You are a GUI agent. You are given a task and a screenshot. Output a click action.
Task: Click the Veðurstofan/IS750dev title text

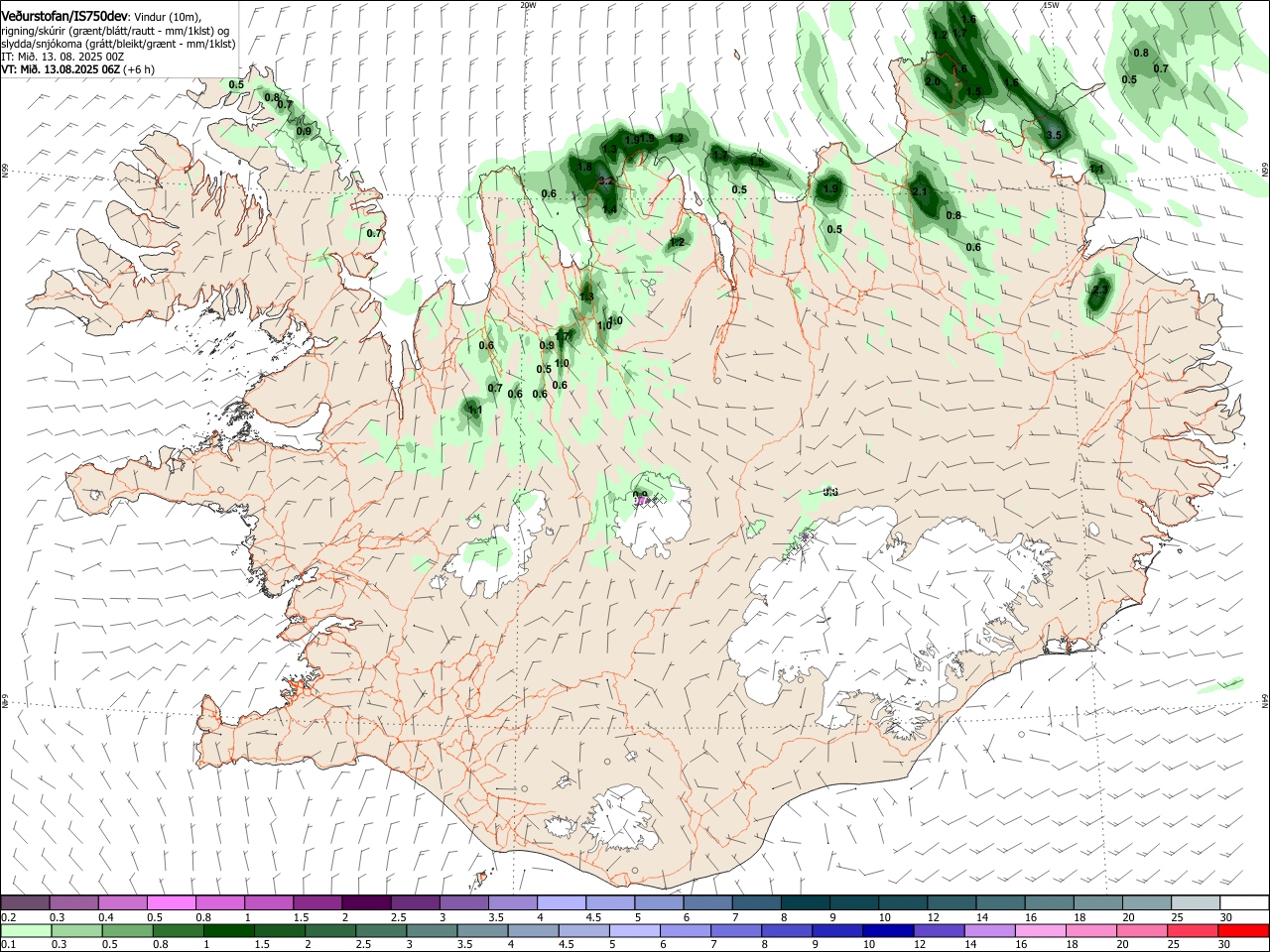click(x=63, y=15)
